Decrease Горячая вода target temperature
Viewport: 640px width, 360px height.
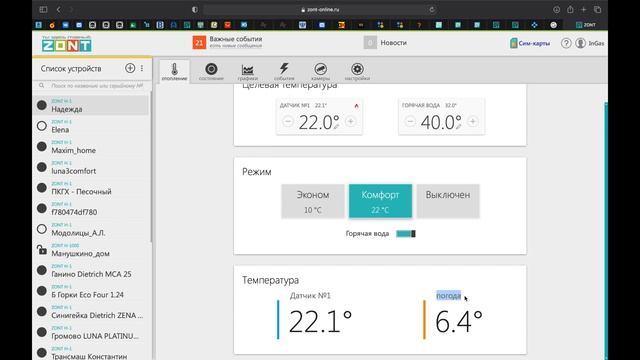pyautogui.click(x=410, y=121)
